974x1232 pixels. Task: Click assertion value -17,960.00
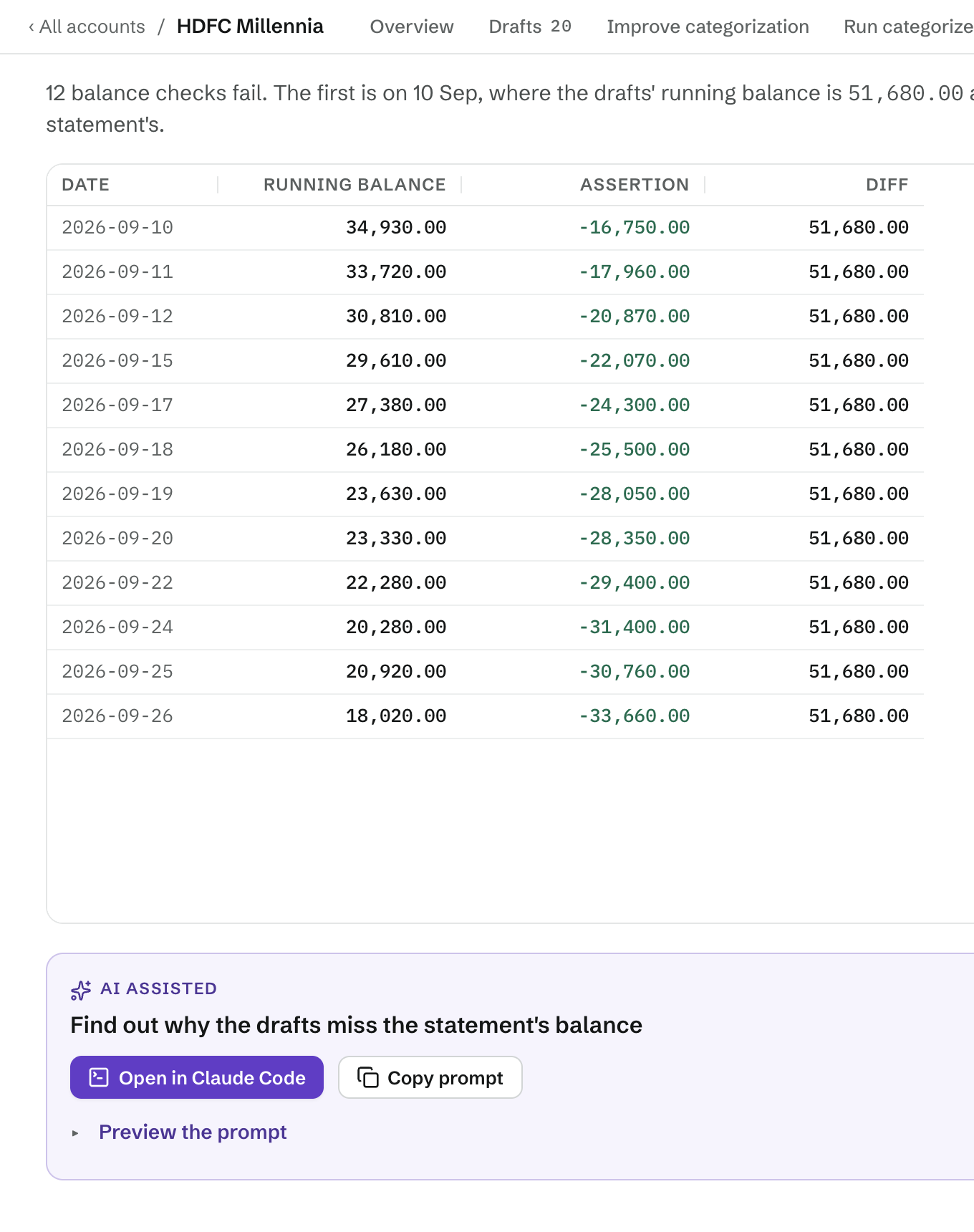pyautogui.click(x=635, y=272)
